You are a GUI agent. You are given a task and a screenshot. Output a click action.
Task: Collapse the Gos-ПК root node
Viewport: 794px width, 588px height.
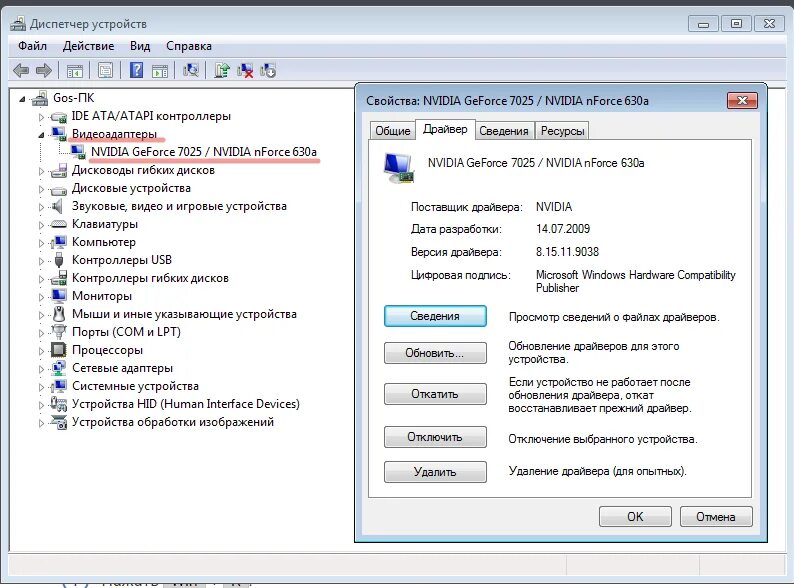(22, 99)
